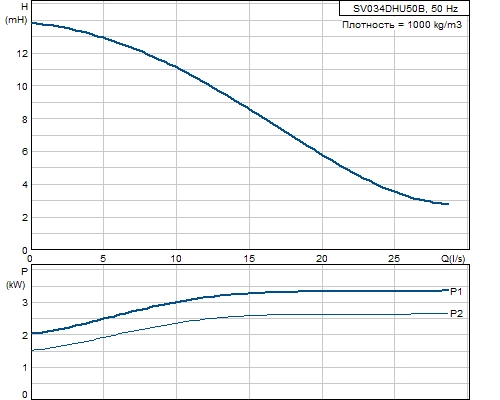Click the 8 tick on the head axis
Screen dimensions: 500x400
click(x=25, y=119)
